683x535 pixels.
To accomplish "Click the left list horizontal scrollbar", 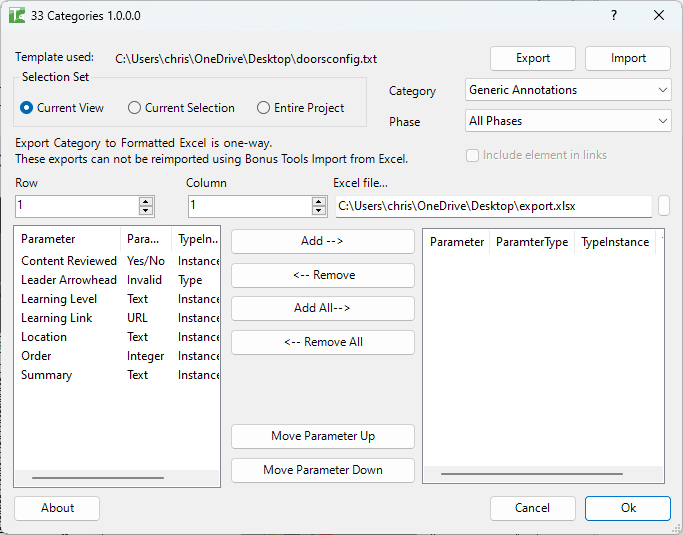I will pos(98,478).
